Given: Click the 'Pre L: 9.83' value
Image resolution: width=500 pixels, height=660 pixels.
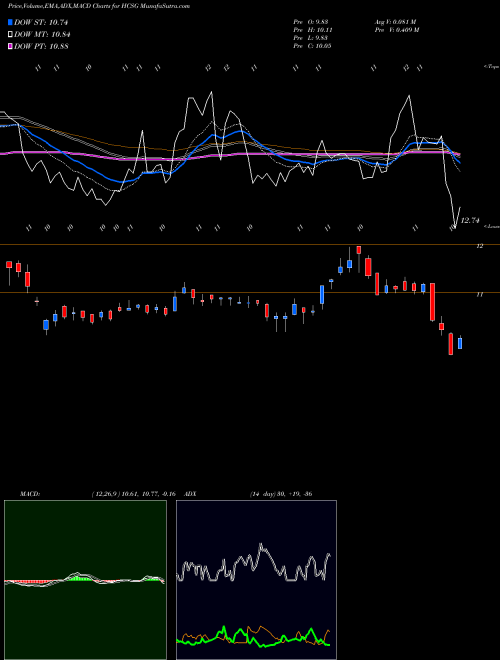Looking at the screenshot, I should tap(313, 38).
